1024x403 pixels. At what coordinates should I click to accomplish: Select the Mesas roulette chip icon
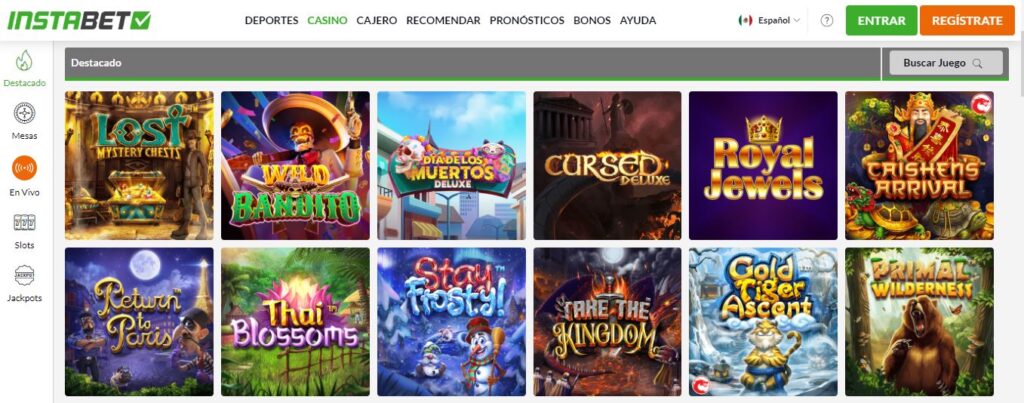coord(24,114)
